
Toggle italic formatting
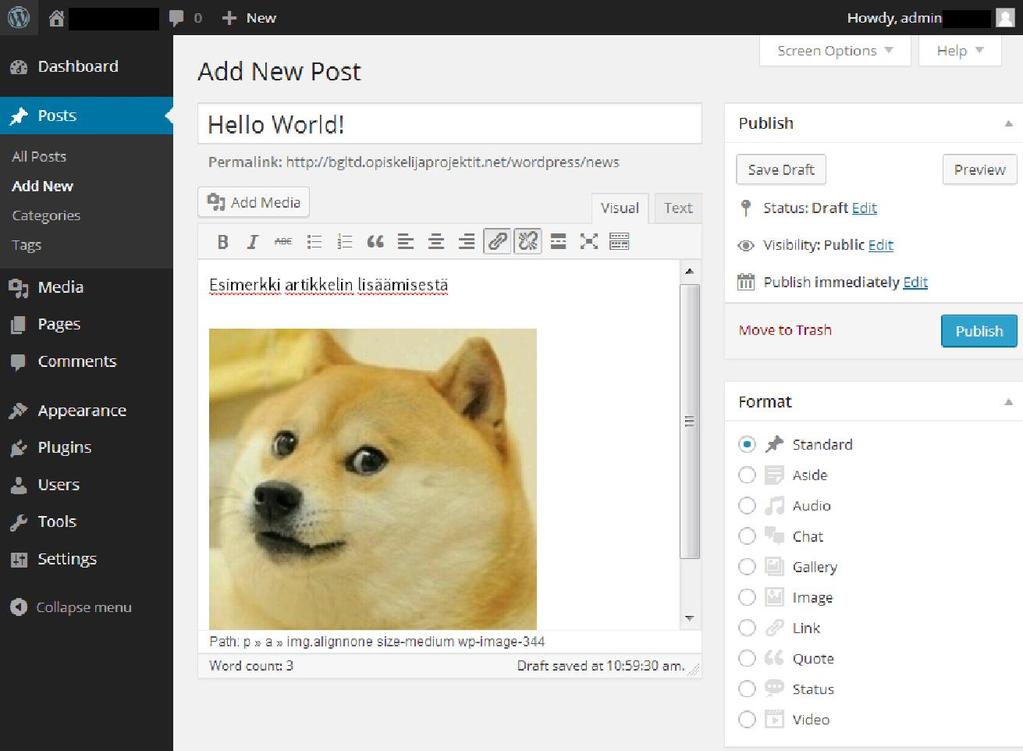pyautogui.click(x=252, y=242)
